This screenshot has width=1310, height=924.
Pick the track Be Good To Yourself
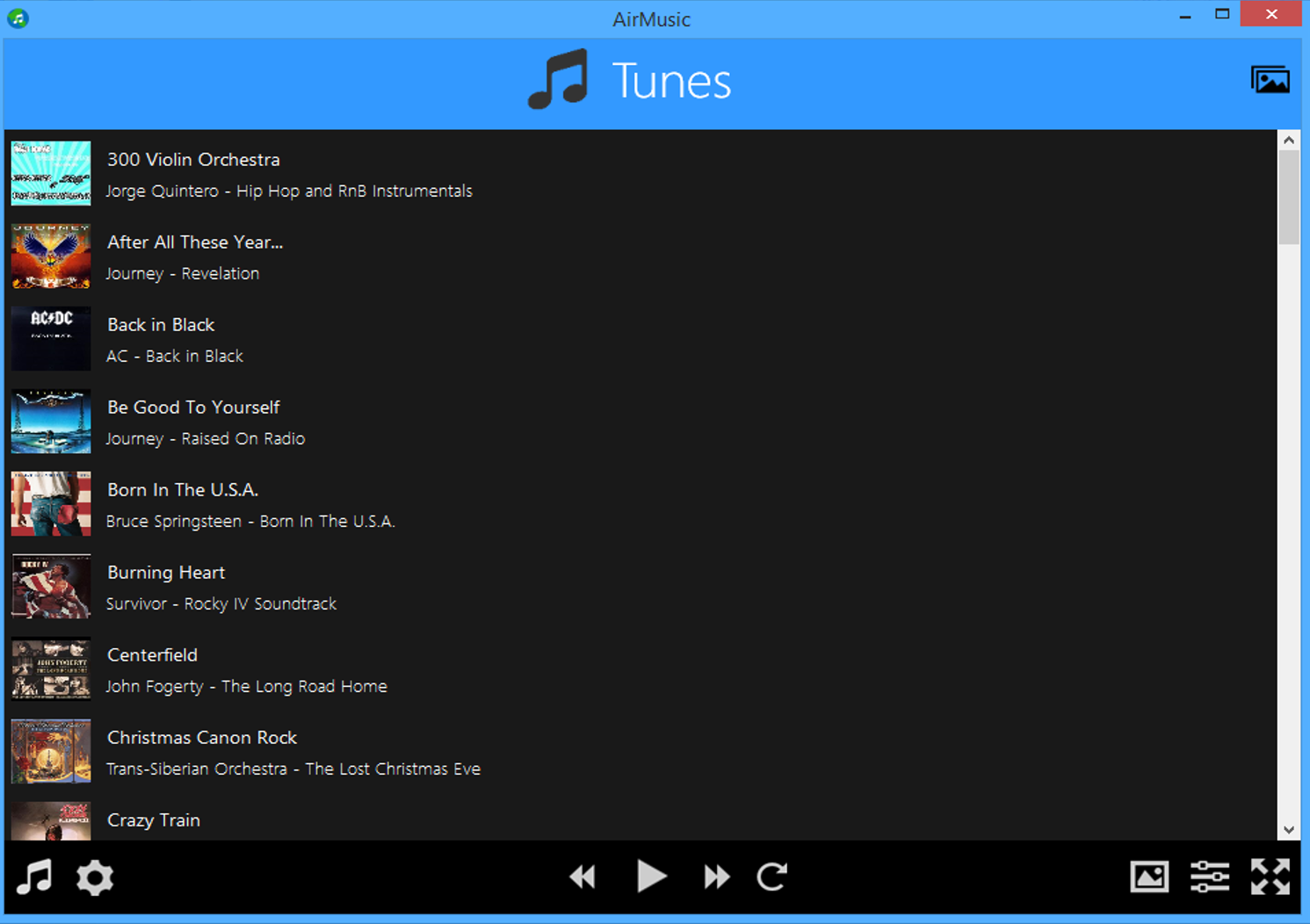[x=193, y=408]
